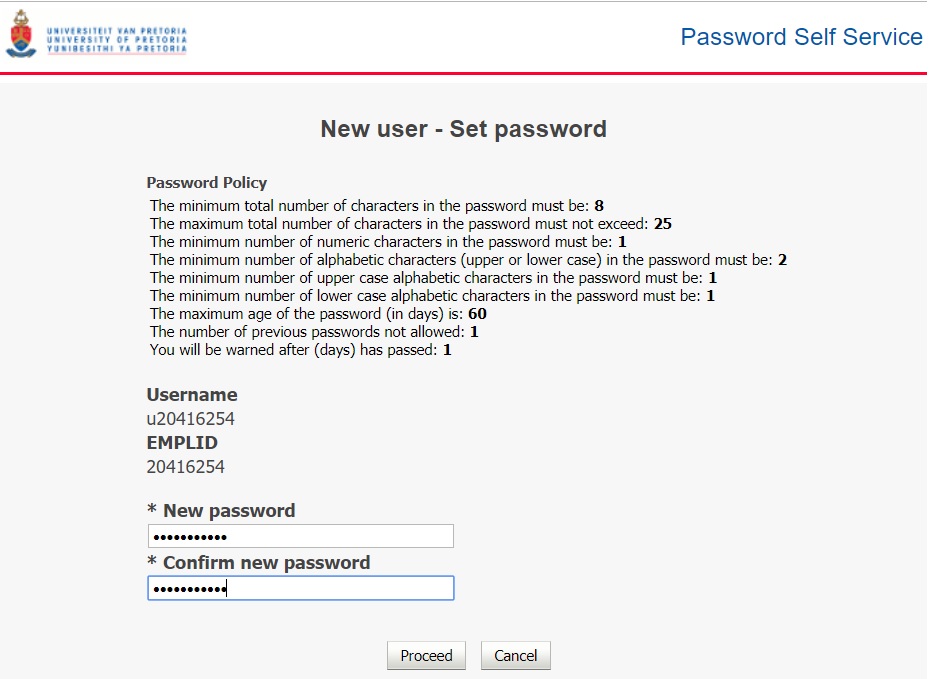Click the 'New user - Set password' heading
The image size is (931, 679).
463,129
